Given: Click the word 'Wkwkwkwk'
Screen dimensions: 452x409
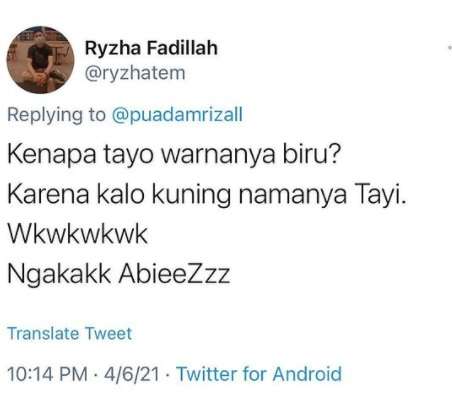Looking at the screenshot, I should coord(78,234).
